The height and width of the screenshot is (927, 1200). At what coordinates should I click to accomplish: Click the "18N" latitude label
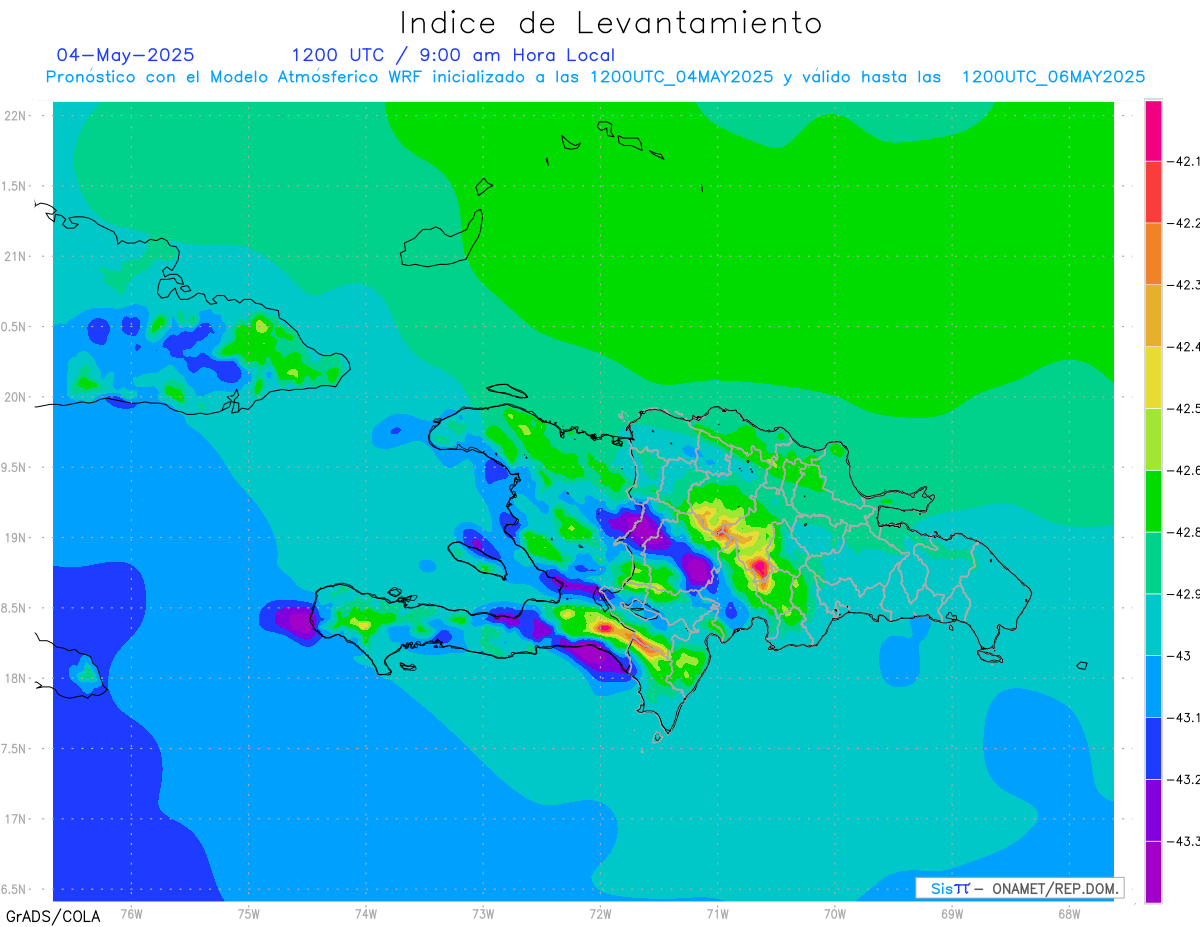[x=15, y=678]
